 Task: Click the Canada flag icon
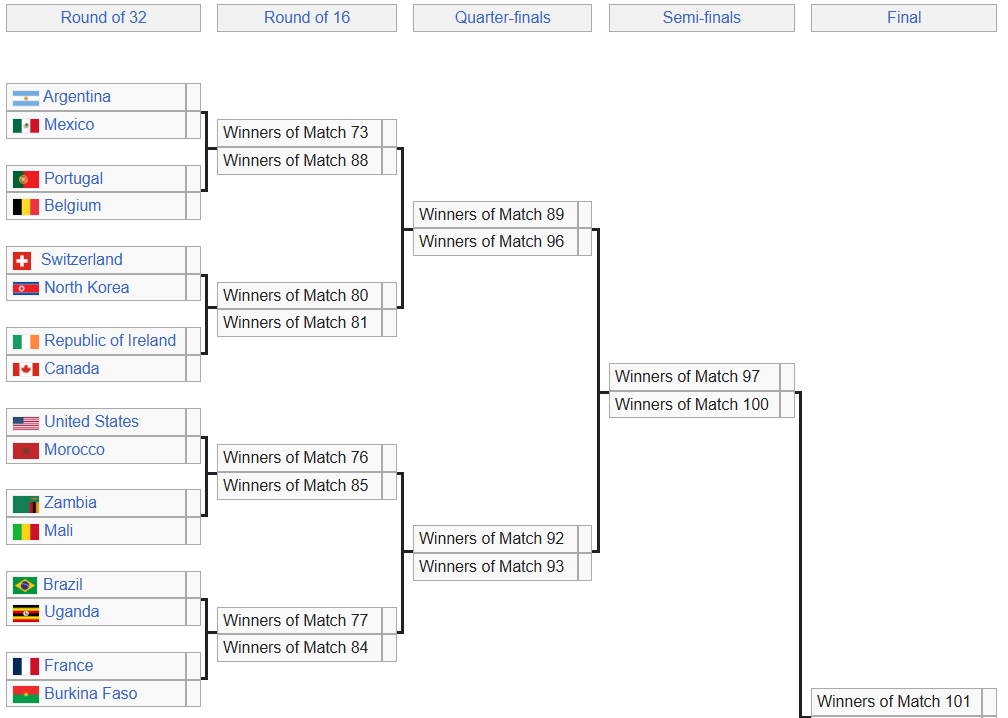[x=26, y=369]
